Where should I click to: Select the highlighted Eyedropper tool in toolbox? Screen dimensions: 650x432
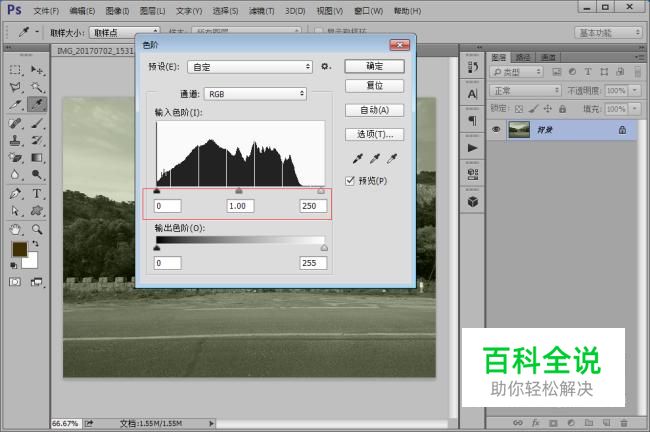click(37, 104)
